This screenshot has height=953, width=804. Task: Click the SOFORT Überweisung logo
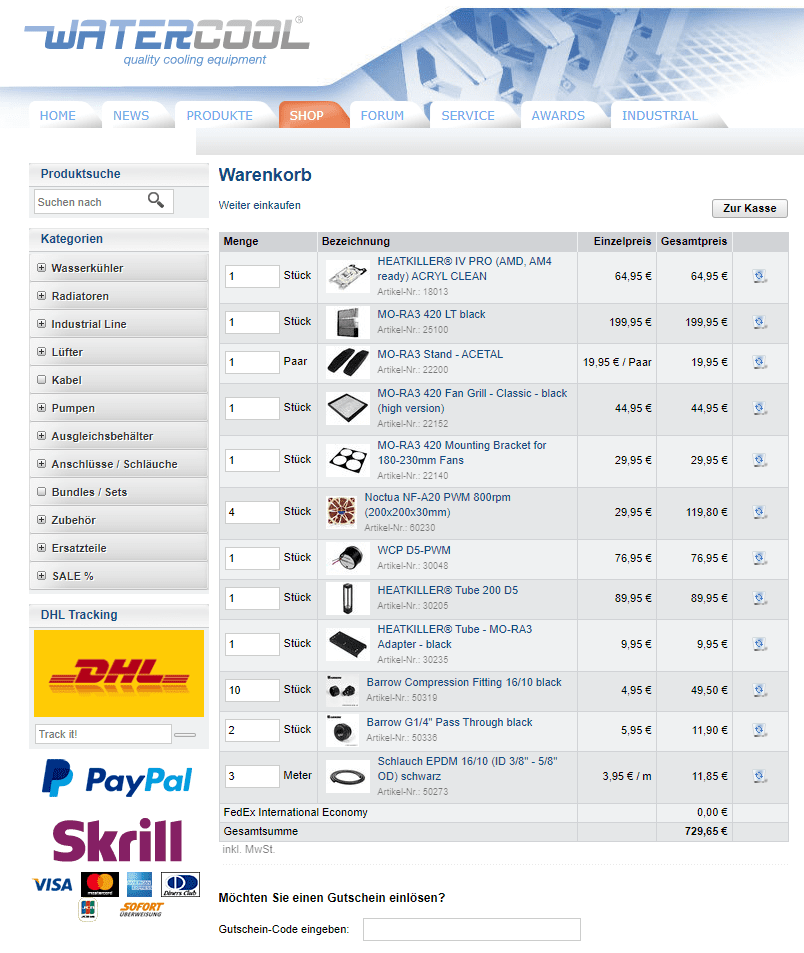click(141, 909)
